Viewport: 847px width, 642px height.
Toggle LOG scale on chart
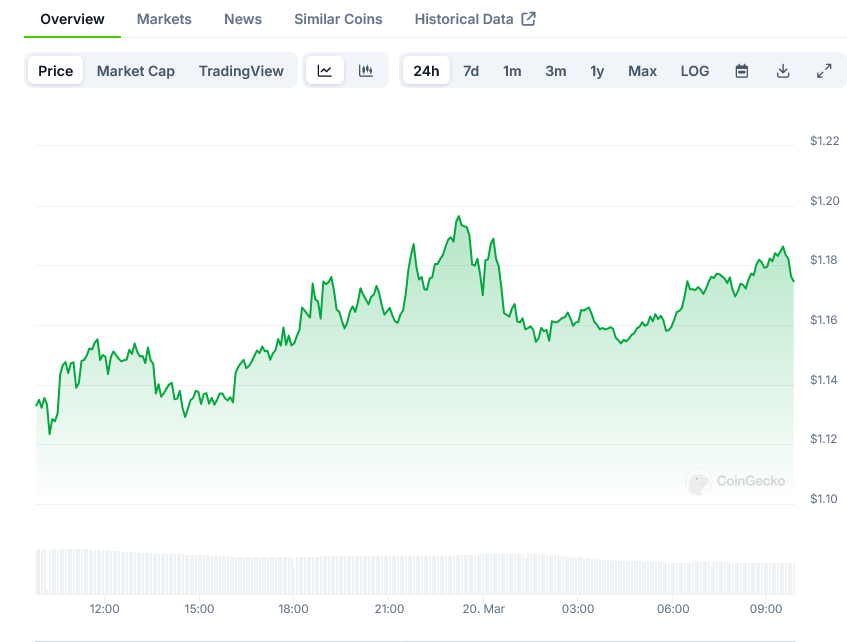click(695, 71)
